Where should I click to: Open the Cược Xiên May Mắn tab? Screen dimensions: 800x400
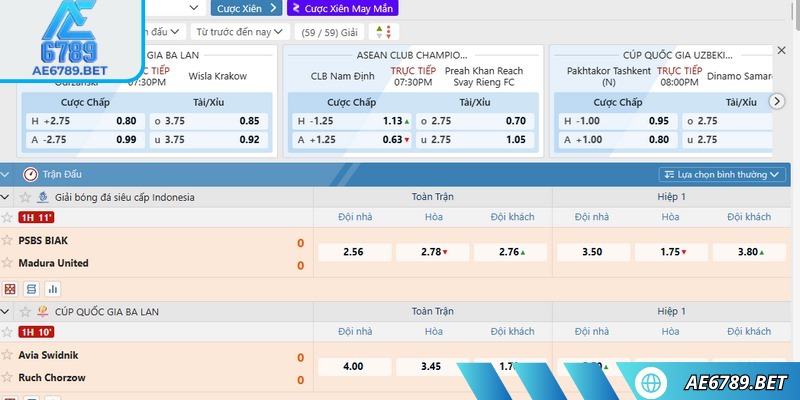pyautogui.click(x=342, y=8)
